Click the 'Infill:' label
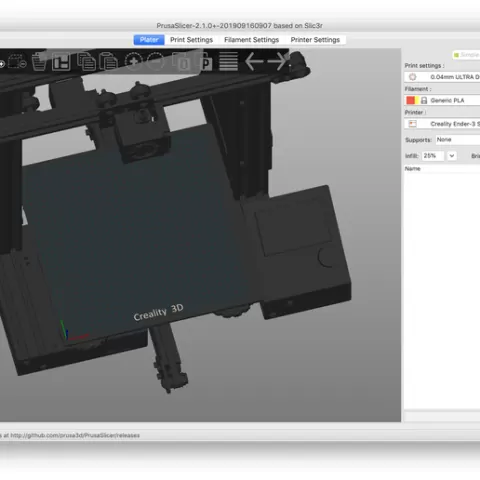Viewport: 480px width, 480px height. (x=412, y=156)
